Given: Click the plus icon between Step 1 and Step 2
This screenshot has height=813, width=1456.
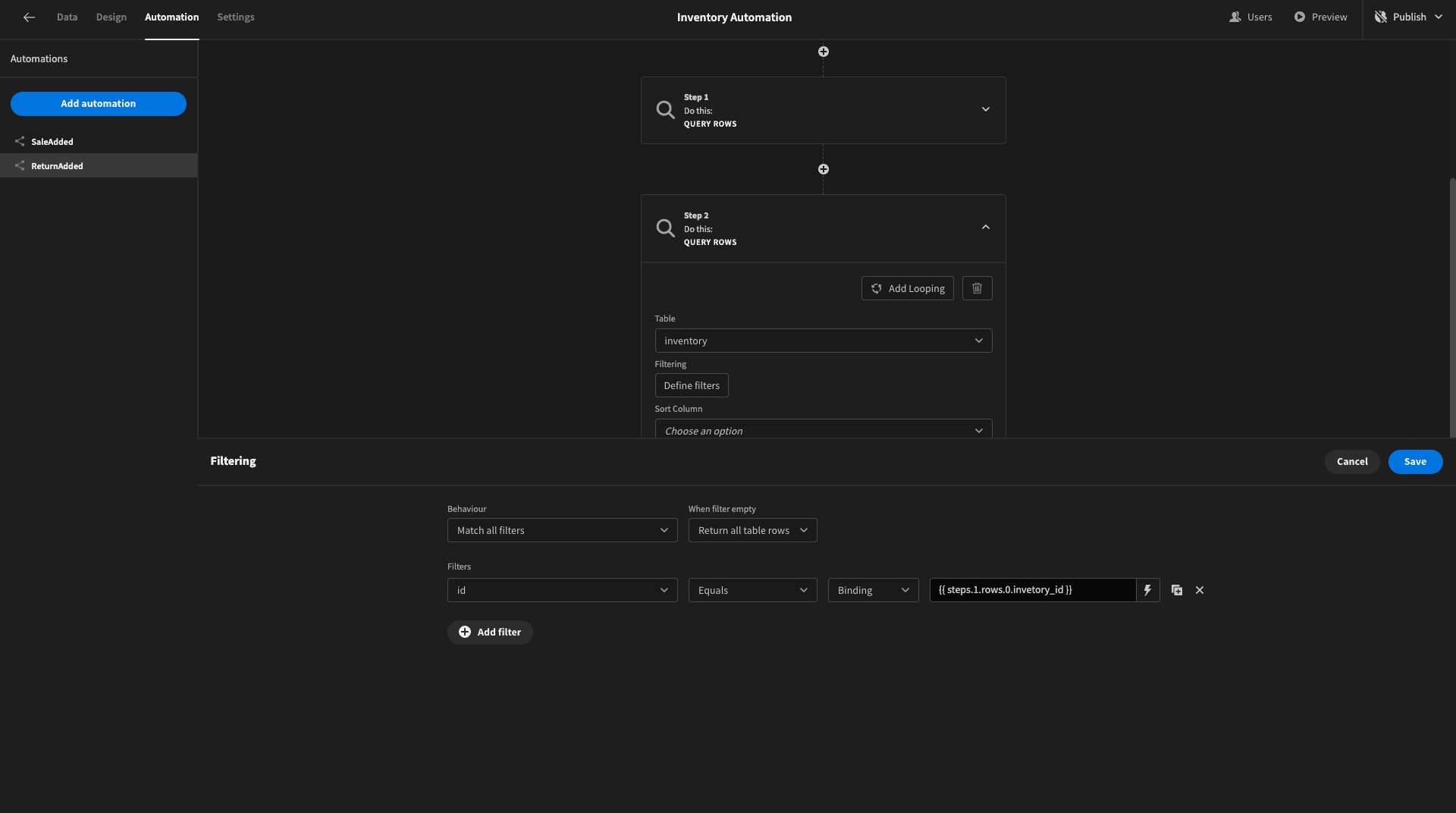Looking at the screenshot, I should click(x=823, y=169).
